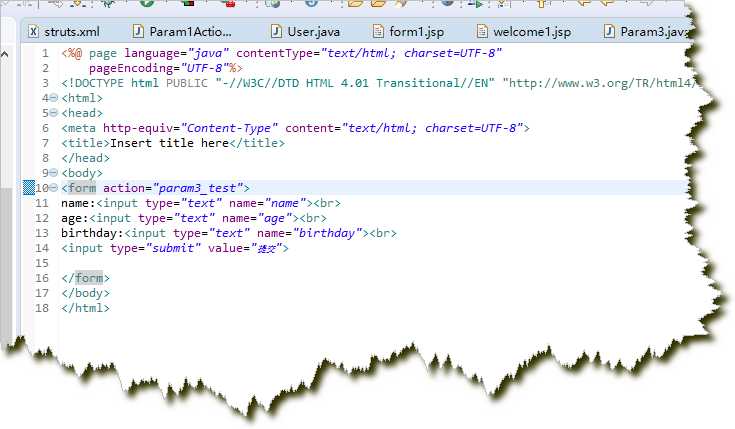
Task: Click name="name" attribute on line 11
Action: click(268, 203)
